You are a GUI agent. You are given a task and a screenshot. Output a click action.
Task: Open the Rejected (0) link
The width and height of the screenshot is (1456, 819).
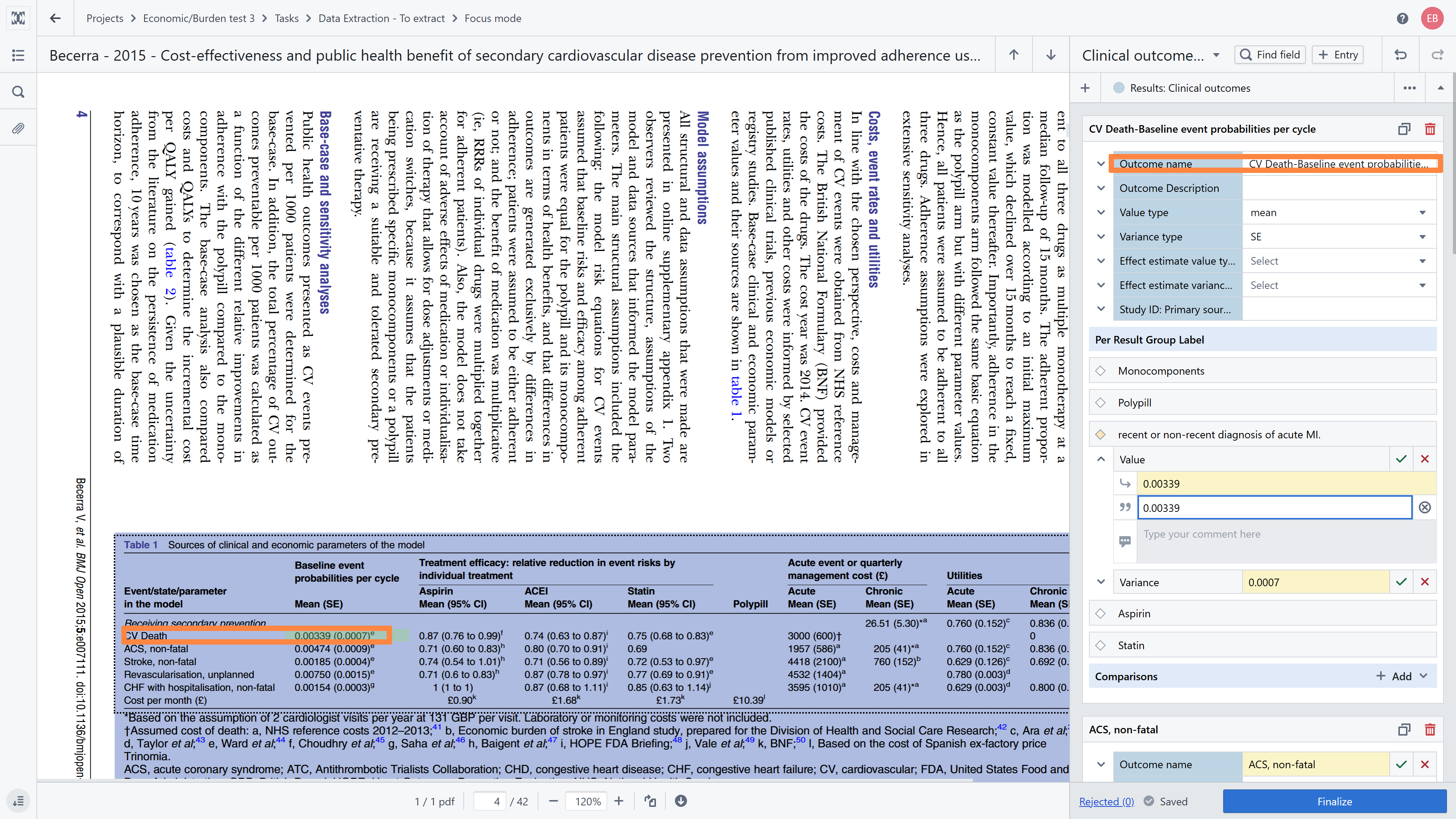click(1106, 801)
